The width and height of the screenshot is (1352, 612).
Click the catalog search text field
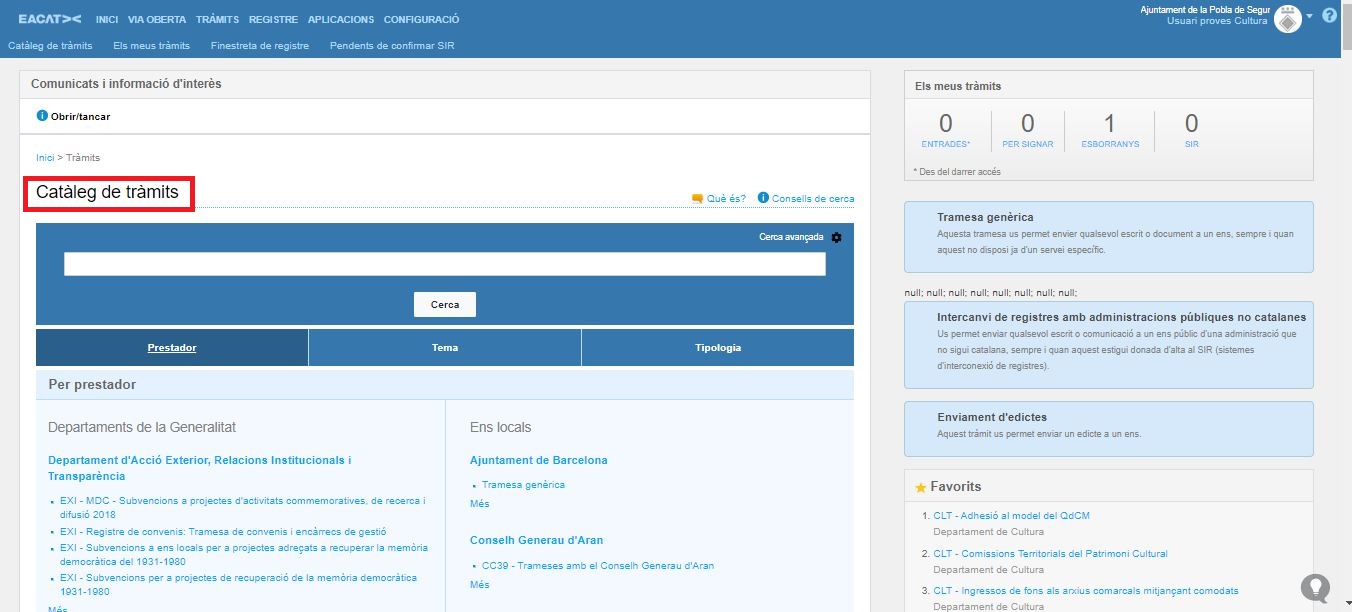click(444, 264)
